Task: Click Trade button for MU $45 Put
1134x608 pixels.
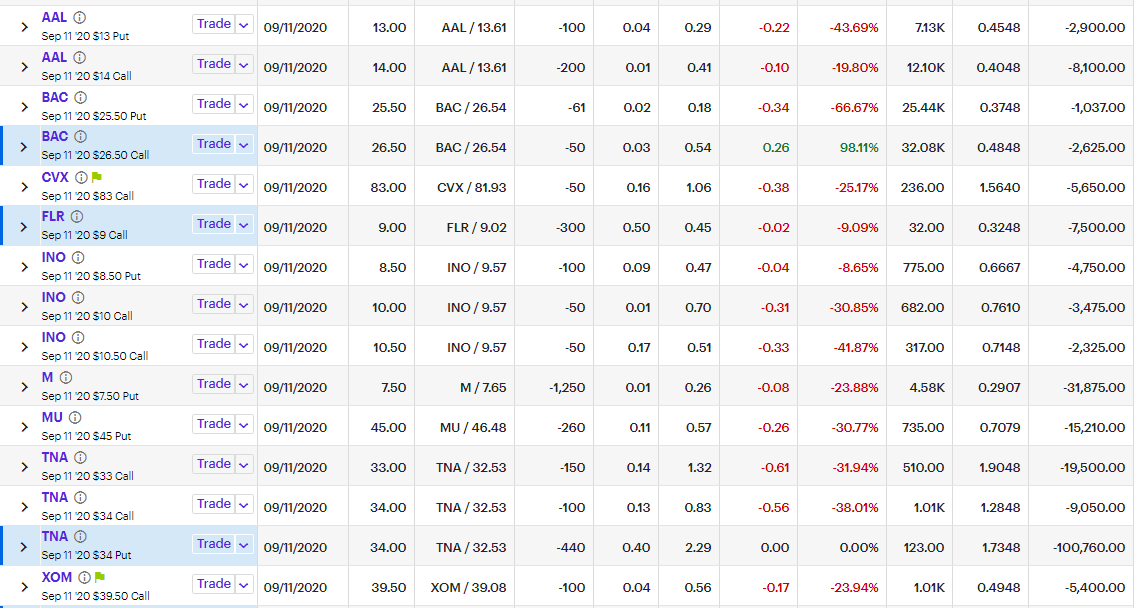Action: coord(214,424)
